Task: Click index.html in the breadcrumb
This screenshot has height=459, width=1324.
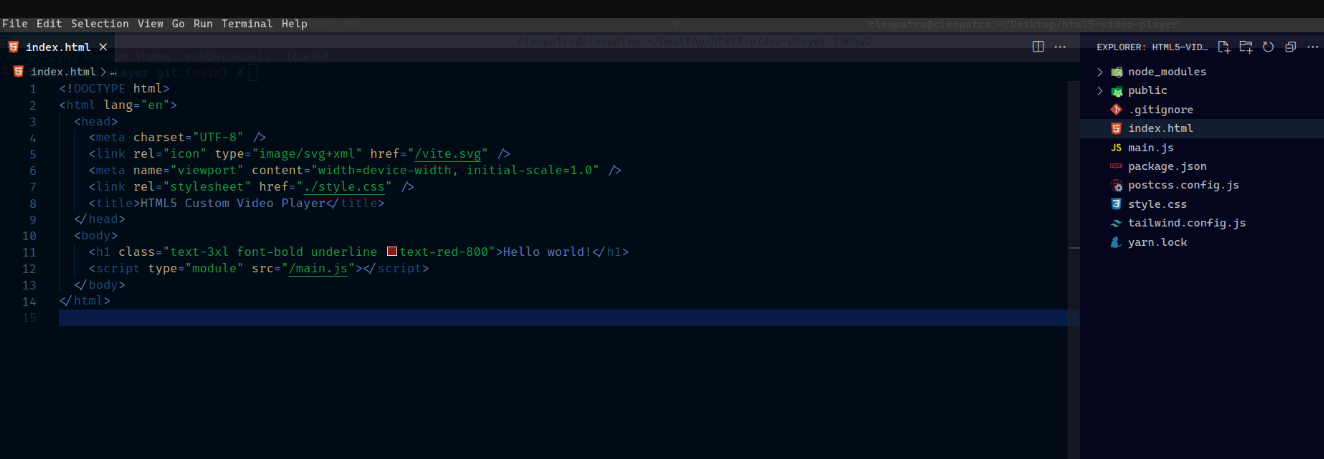Action: (x=63, y=72)
